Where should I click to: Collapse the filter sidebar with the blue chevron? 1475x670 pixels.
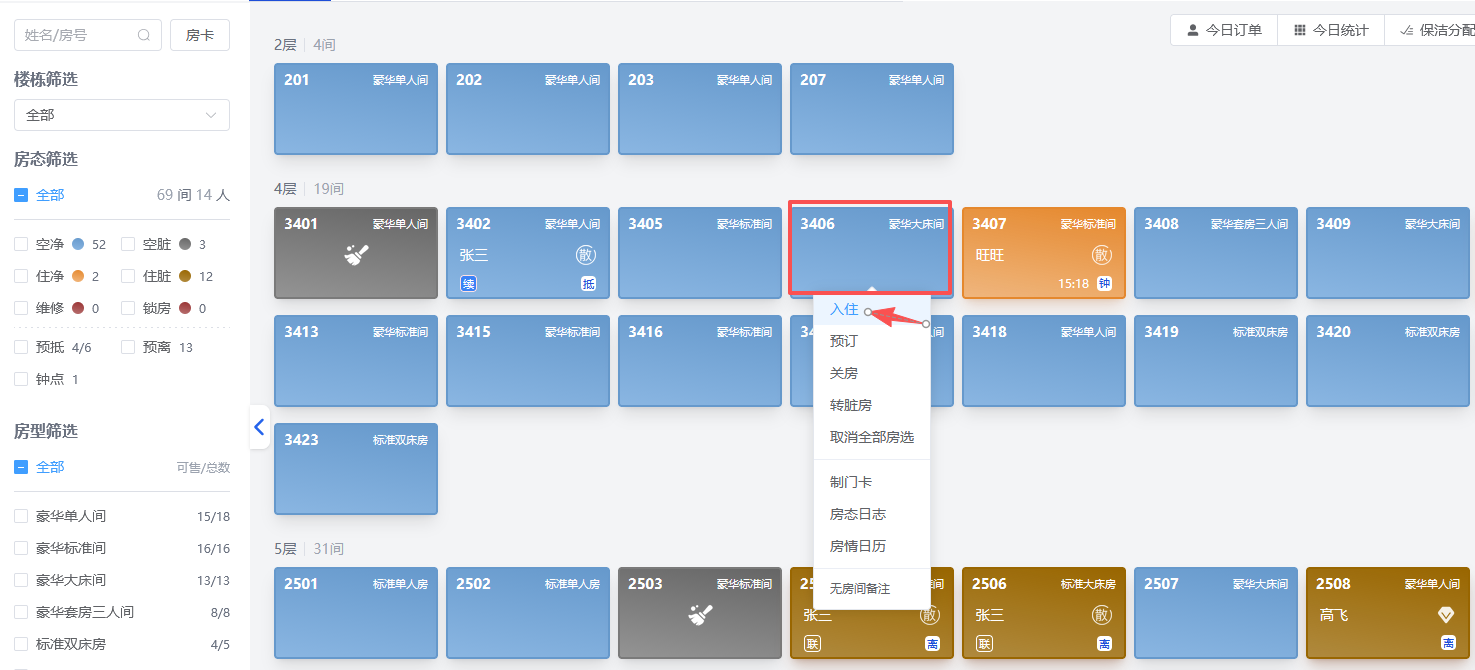point(259,427)
